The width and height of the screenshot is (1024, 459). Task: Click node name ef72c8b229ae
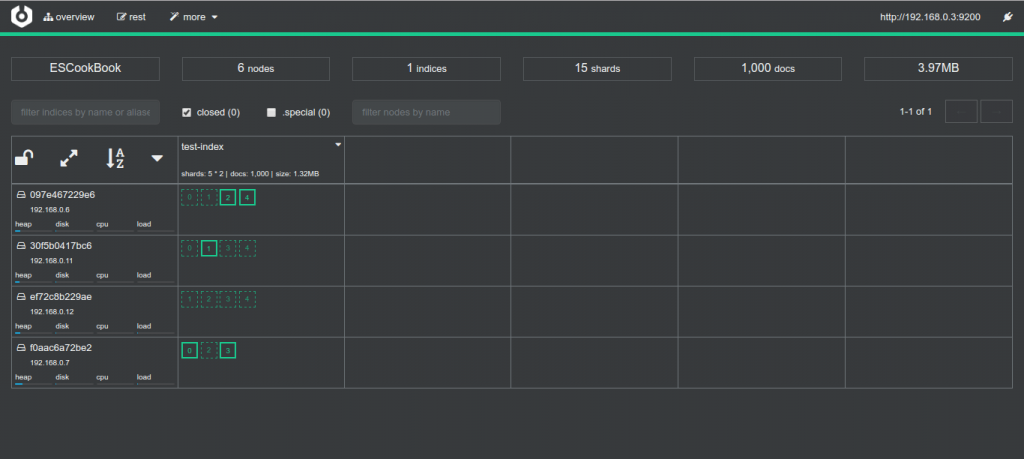61,296
